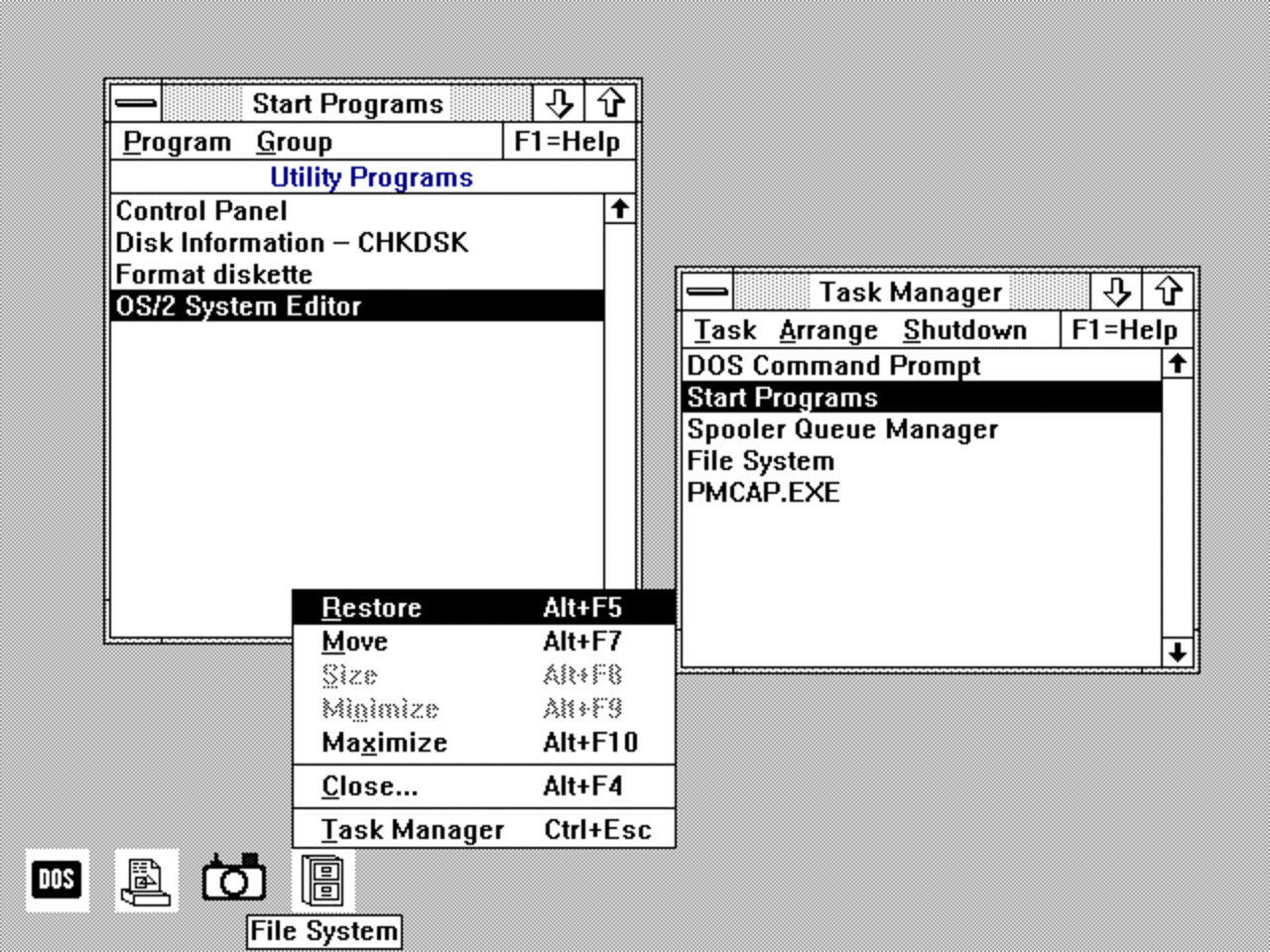Select DOS Command Prompt in Task Manager
Image resolution: width=1270 pixels, height=952 pixels.
pos(923,366)
